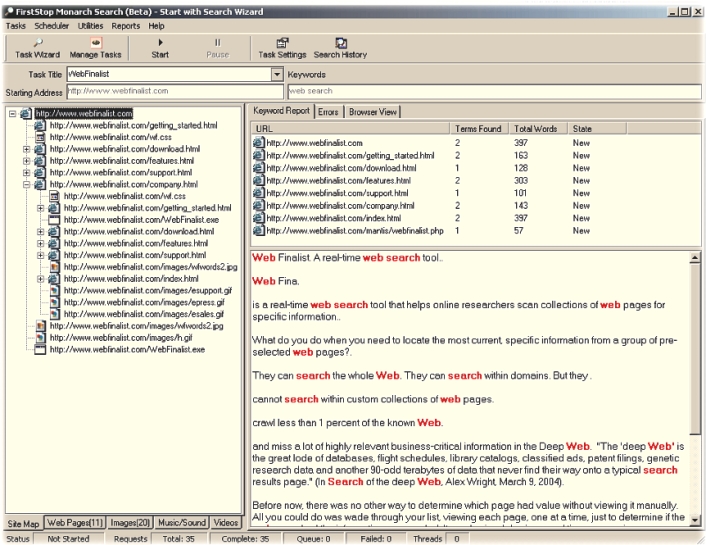The image size is (706, 545).
Task: Open the Tasks menu
Action: pyautogui.click(x=16, y=26)
